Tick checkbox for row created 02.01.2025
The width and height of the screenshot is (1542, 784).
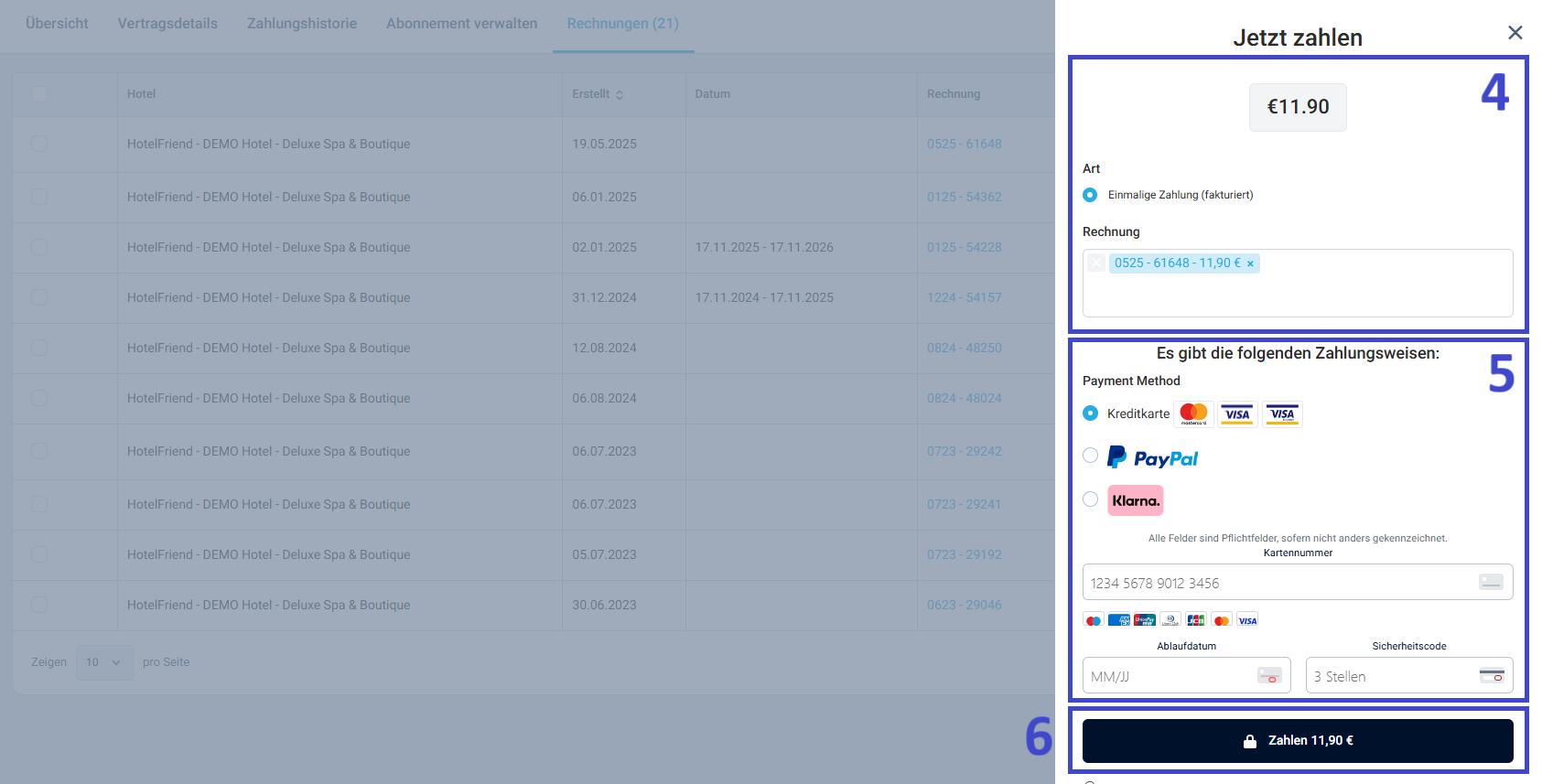(38, 247)
